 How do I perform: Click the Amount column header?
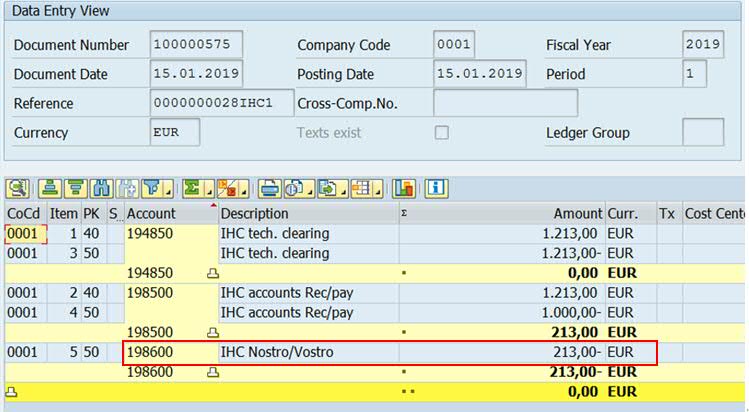tap(578, 213)
